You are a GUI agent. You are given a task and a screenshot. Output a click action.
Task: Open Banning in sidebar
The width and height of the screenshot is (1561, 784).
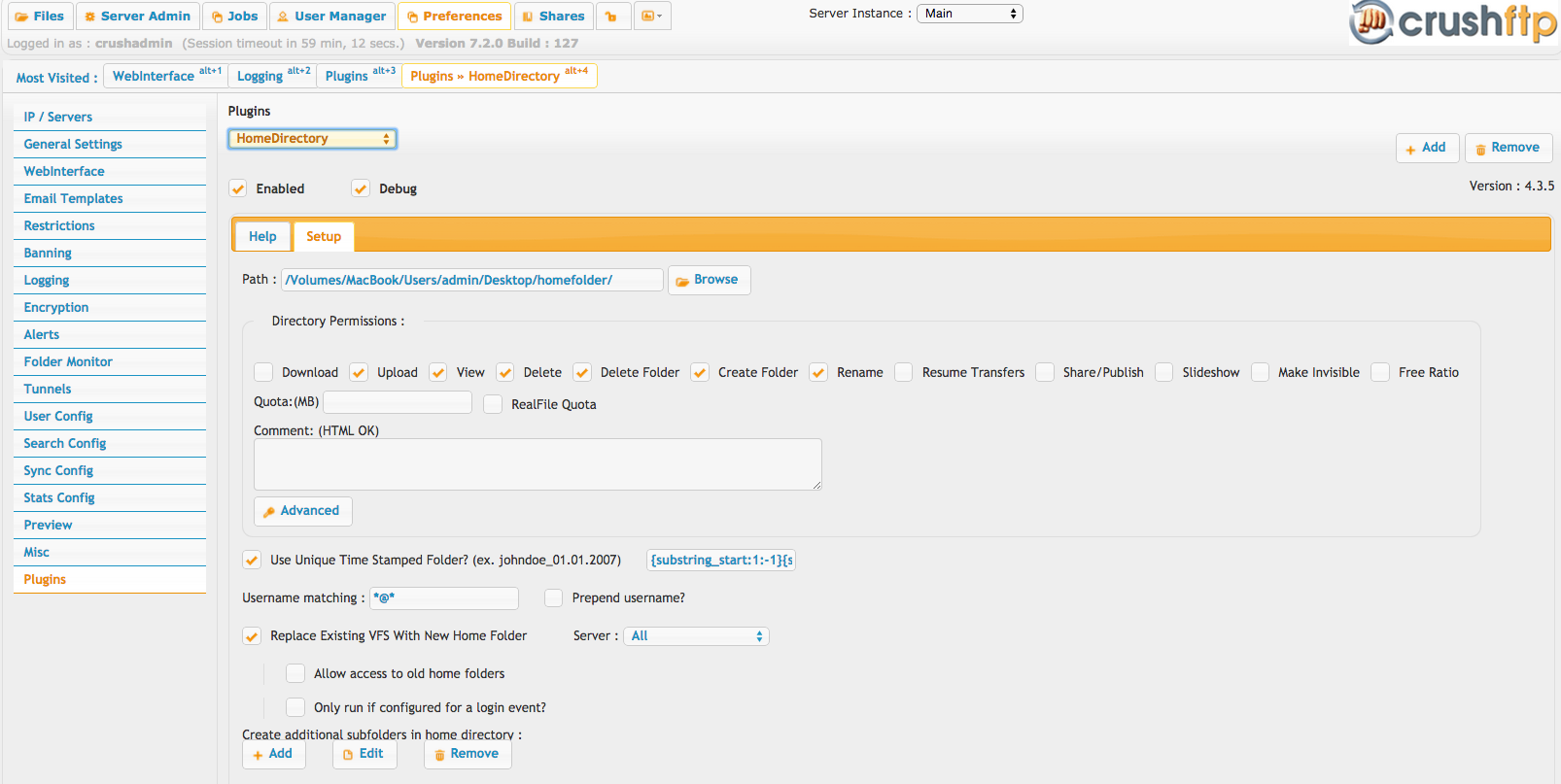(x=110, y=253)
